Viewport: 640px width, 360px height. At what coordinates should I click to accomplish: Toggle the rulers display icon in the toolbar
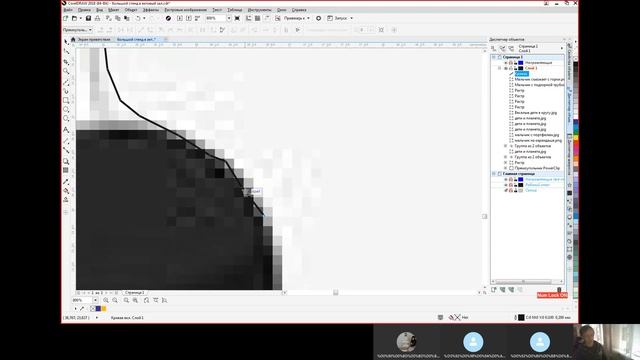click(x=249, y=18)
